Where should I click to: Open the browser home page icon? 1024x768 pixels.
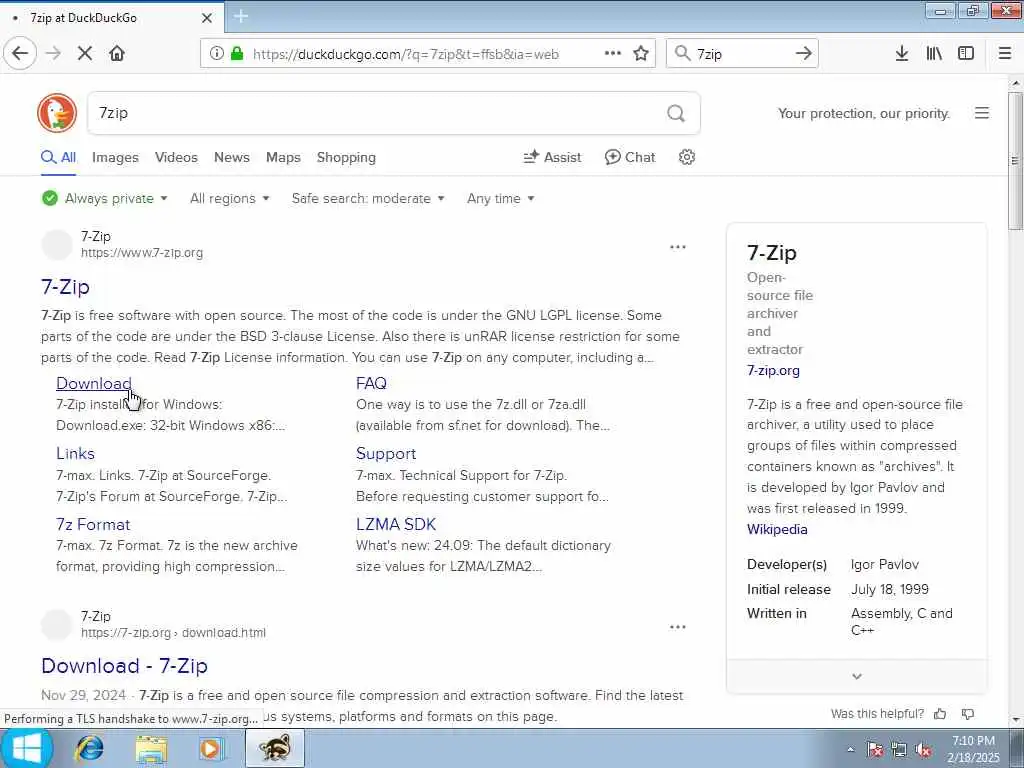117,54
